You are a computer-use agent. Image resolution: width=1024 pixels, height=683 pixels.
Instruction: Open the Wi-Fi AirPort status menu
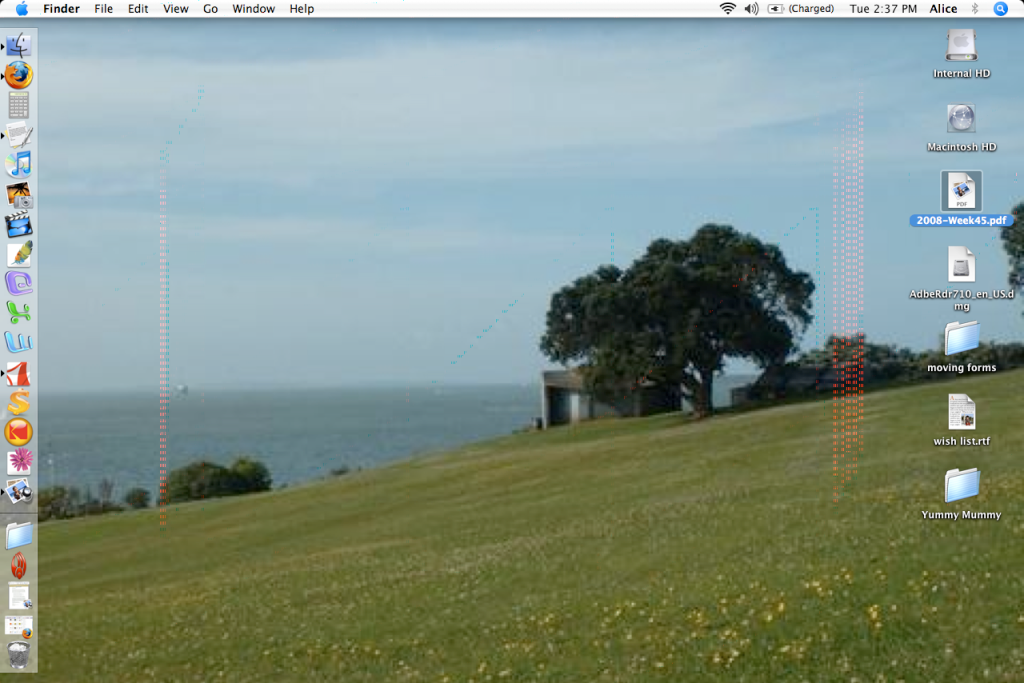point(728,8)
